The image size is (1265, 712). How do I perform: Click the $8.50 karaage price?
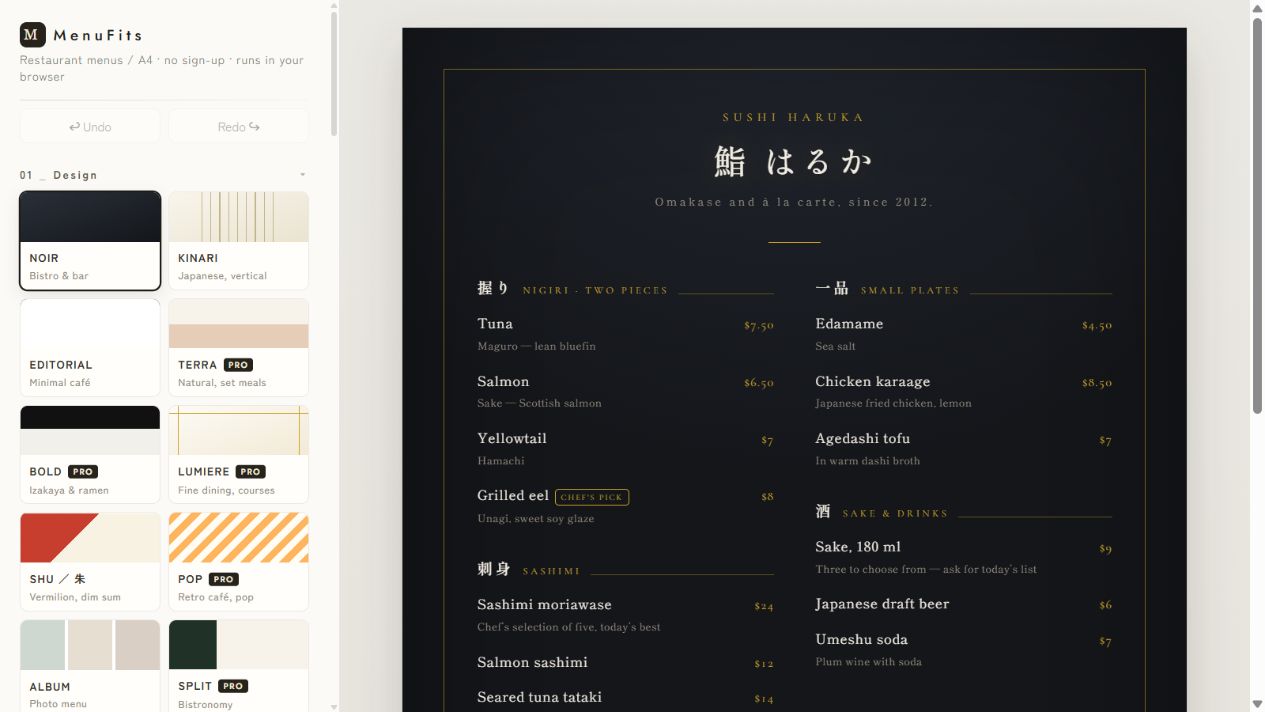pos(1097,383)
